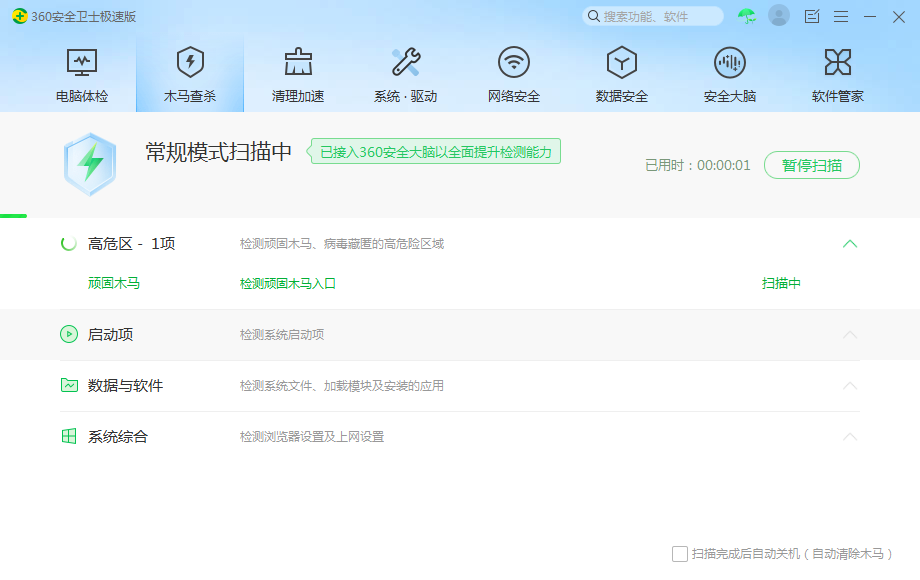Viewport: 920px width, 580px height.
Task: Open 安全大脑 security brain module
Action: click(730, 75)
